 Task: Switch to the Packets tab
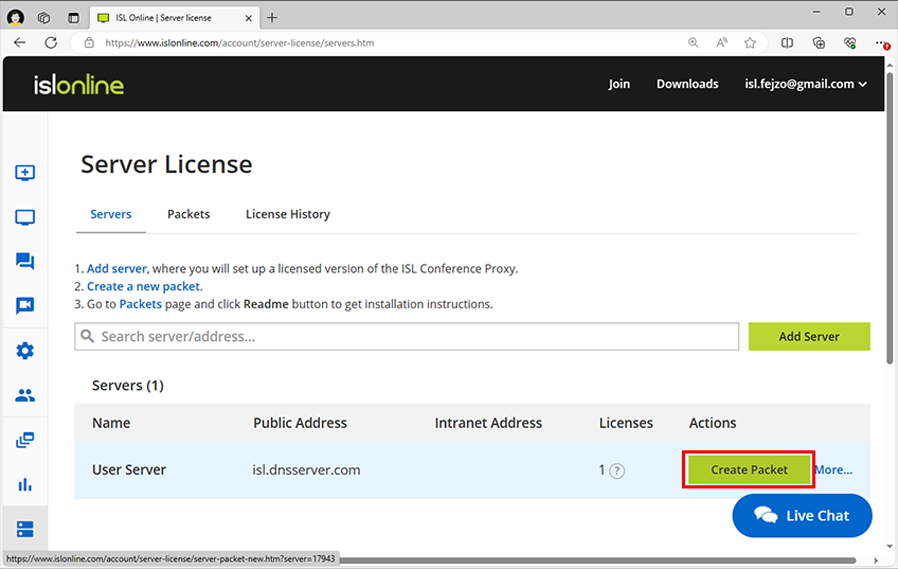coord(188,214)
